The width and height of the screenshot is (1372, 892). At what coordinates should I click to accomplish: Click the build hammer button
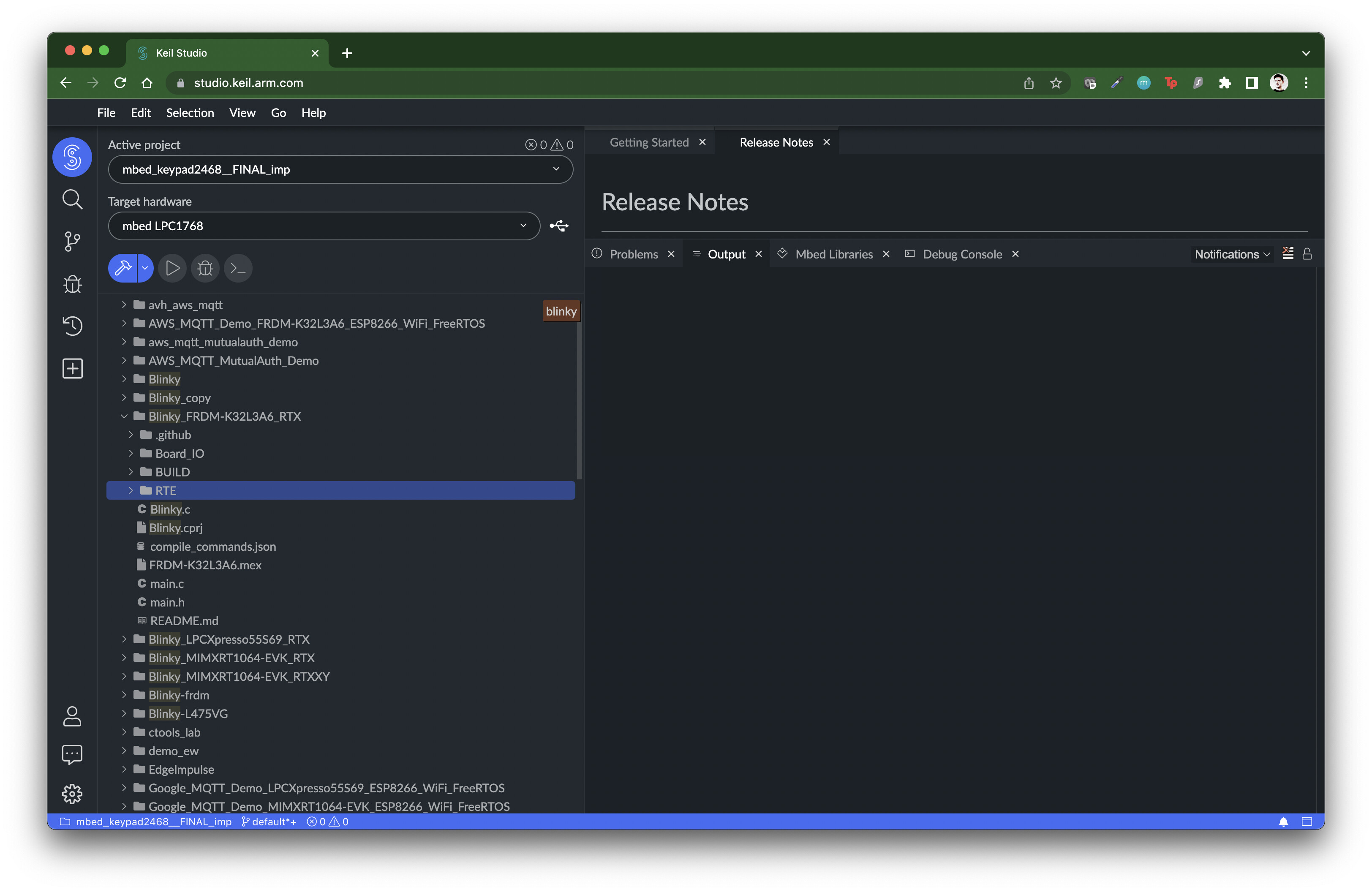click(x=122, y=268)
